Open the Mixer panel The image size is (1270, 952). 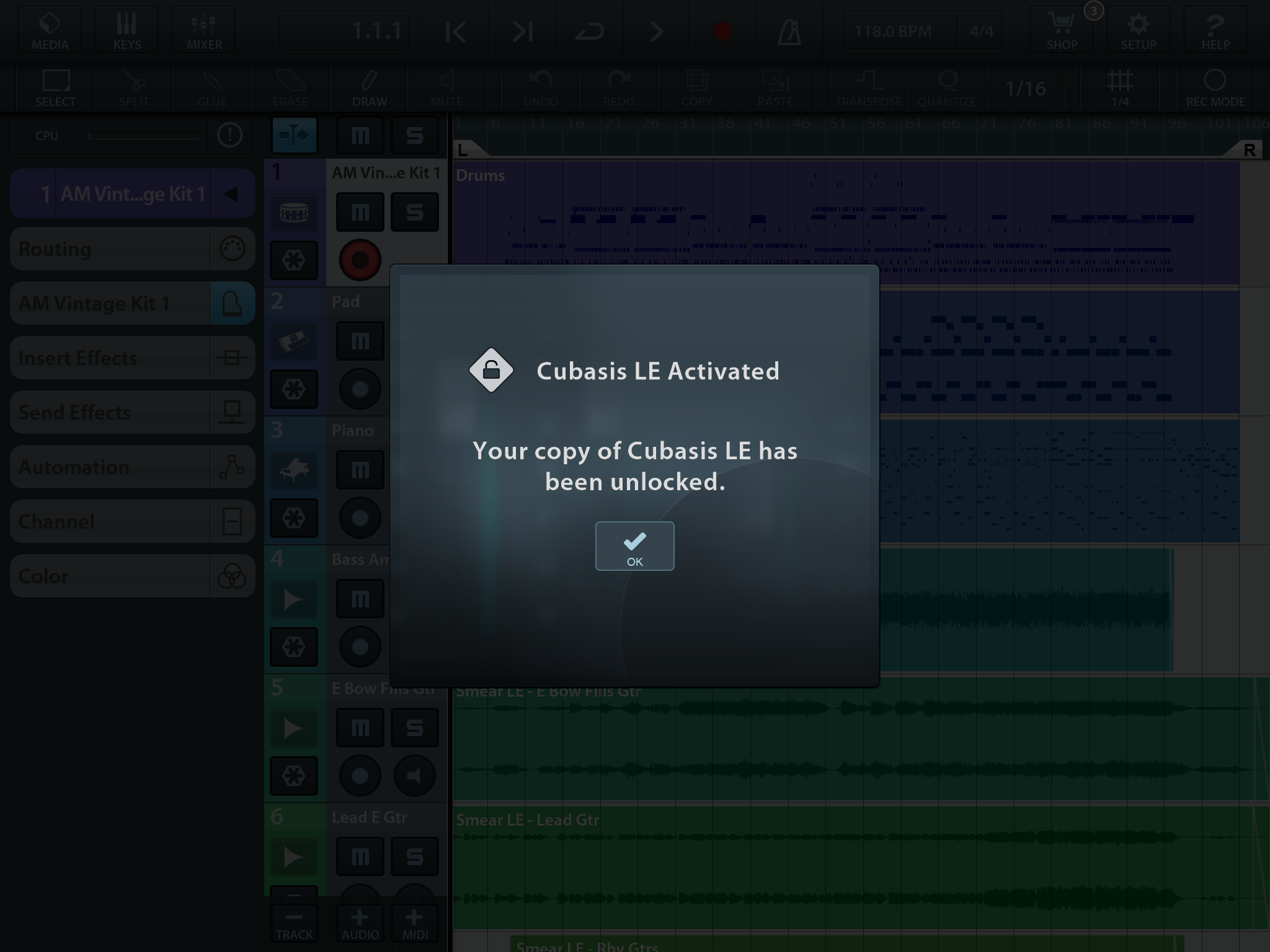point(204,30)
